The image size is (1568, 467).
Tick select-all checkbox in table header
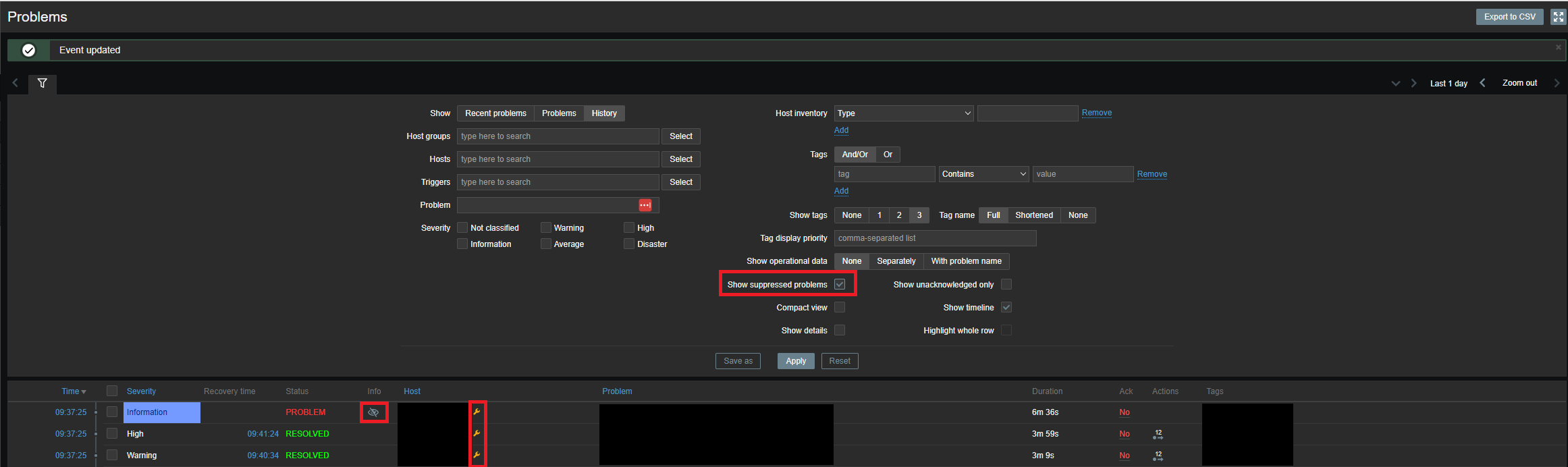[112, 391]
